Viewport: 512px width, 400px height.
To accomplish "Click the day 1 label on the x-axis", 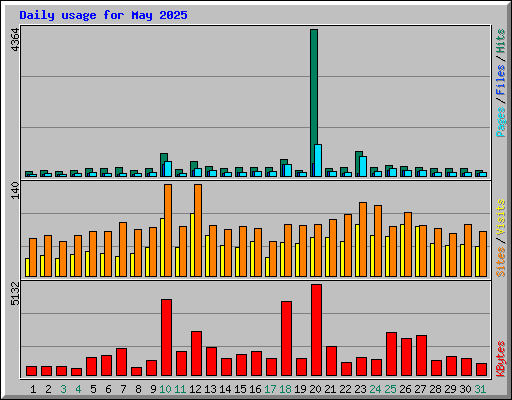I will (33, 389).
